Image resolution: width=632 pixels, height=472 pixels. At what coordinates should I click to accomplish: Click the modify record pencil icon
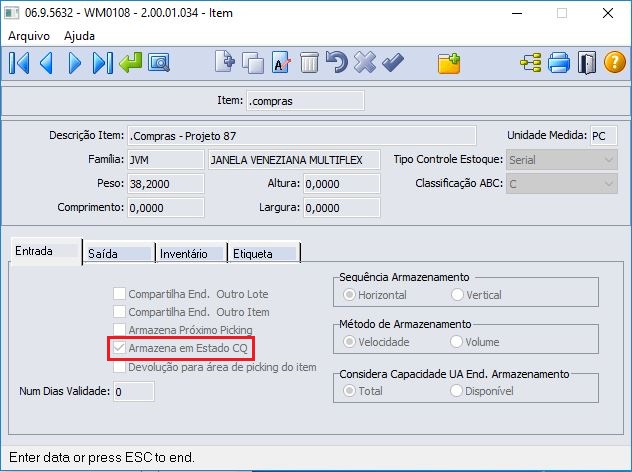click(x=281, y=62)
